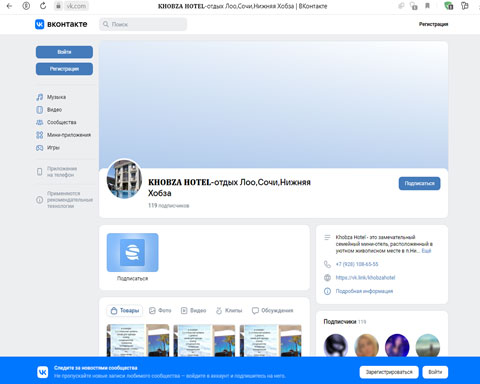Expand description with Ещё link
480x384 pixels.
pos(426,251)
